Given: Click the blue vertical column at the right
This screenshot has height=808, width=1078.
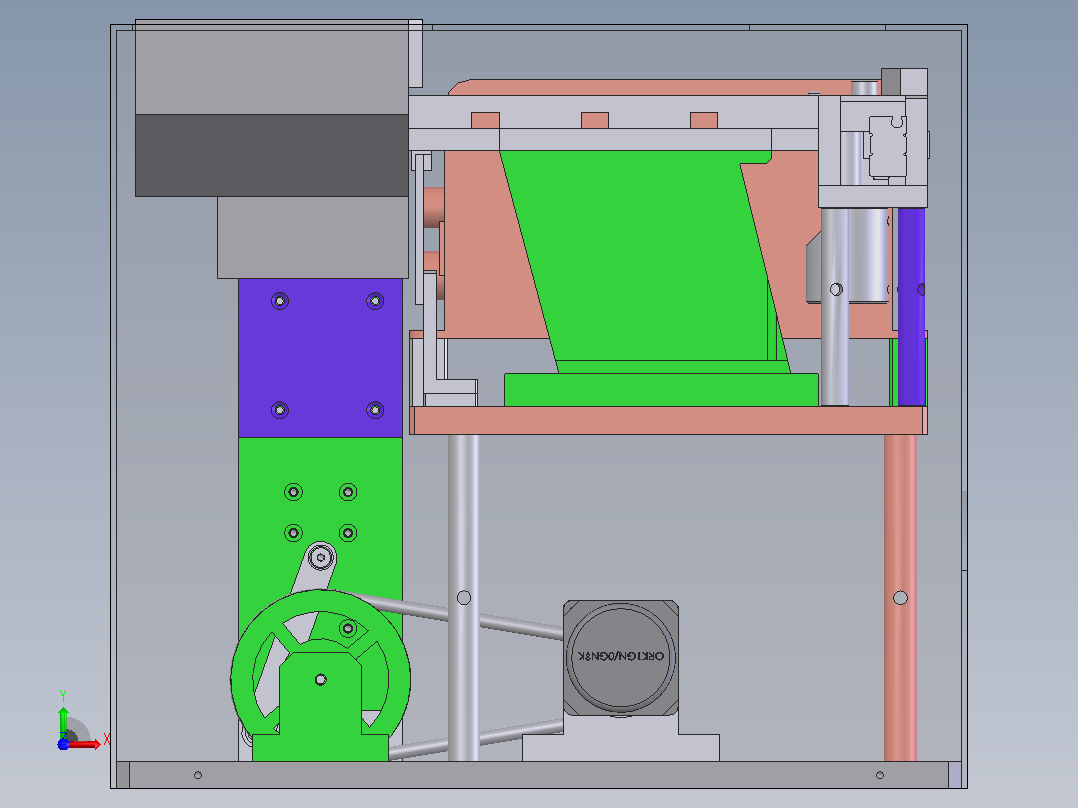Looking at the screenshot, I should [x=912, y=307].
